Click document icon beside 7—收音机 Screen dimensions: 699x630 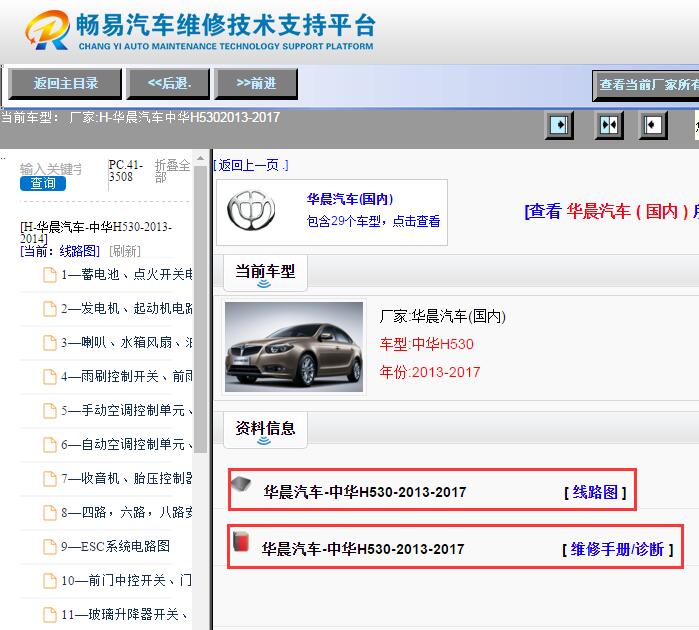pyautogui.click(x=49, y=479)
